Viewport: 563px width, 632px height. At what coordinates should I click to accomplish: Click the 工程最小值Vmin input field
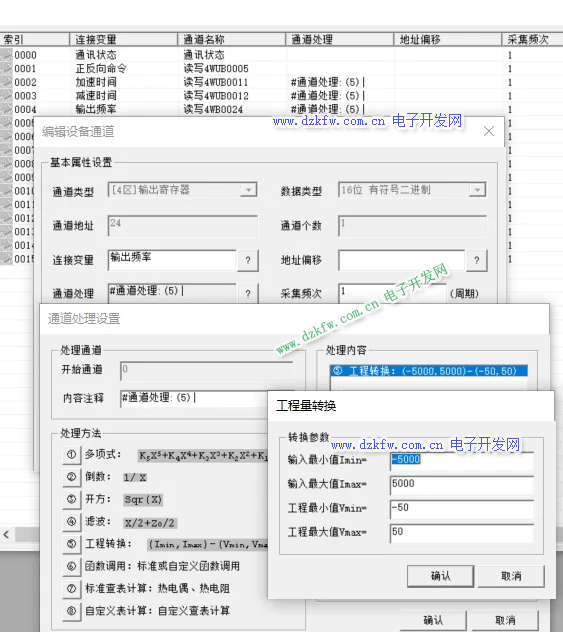tap(462, 509)
